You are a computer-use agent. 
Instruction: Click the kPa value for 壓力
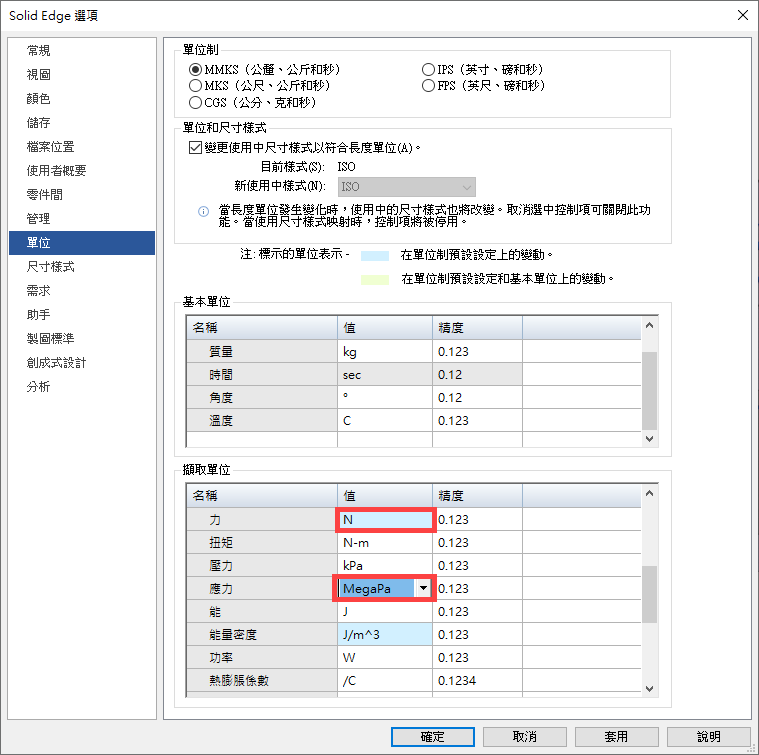coord(385,565)
